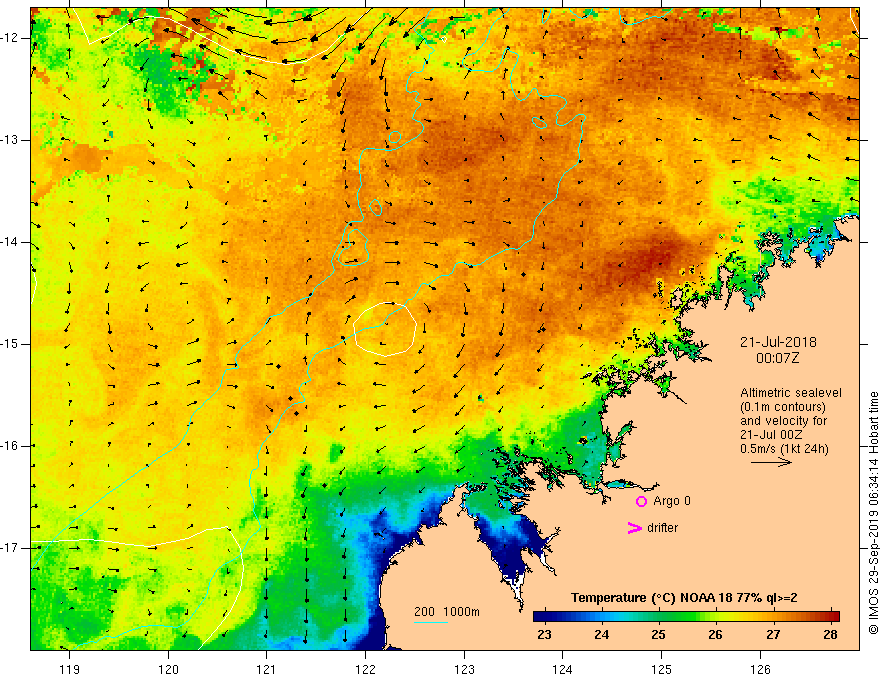This screenshot has height=680, width=880.
Task: Click the Temperature NOAA 18 colorbar title
Action: tap(684, 598)
